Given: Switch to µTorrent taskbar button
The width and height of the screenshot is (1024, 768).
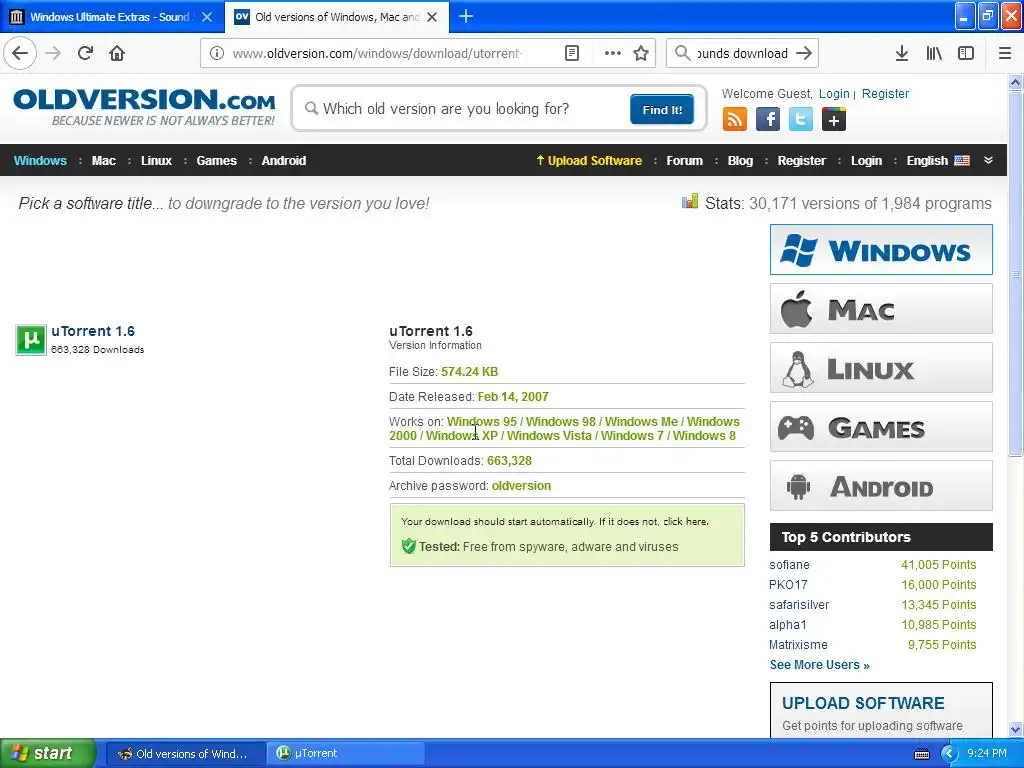Looking at the screenshot, I should pos(346,754).
